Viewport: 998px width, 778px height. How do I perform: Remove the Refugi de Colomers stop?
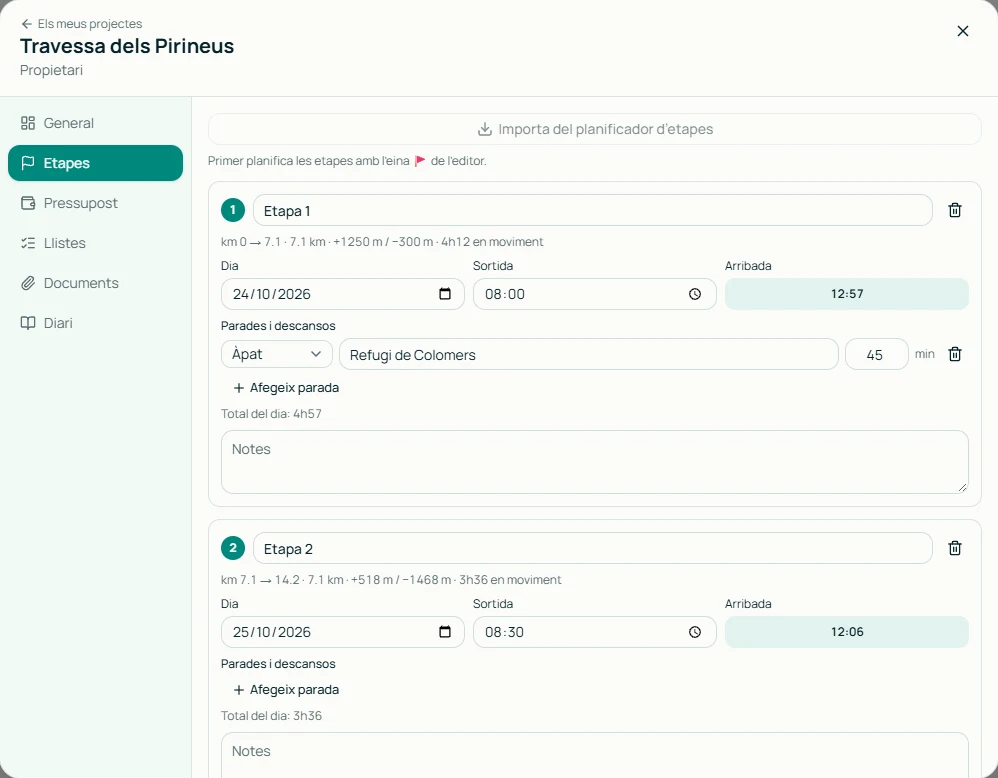pos(955,354)
